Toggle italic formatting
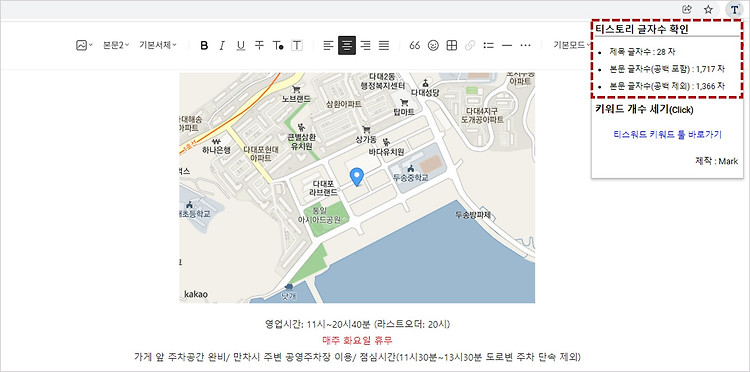The width and height of the screenshot is (750, 372). tap(222, 45)
